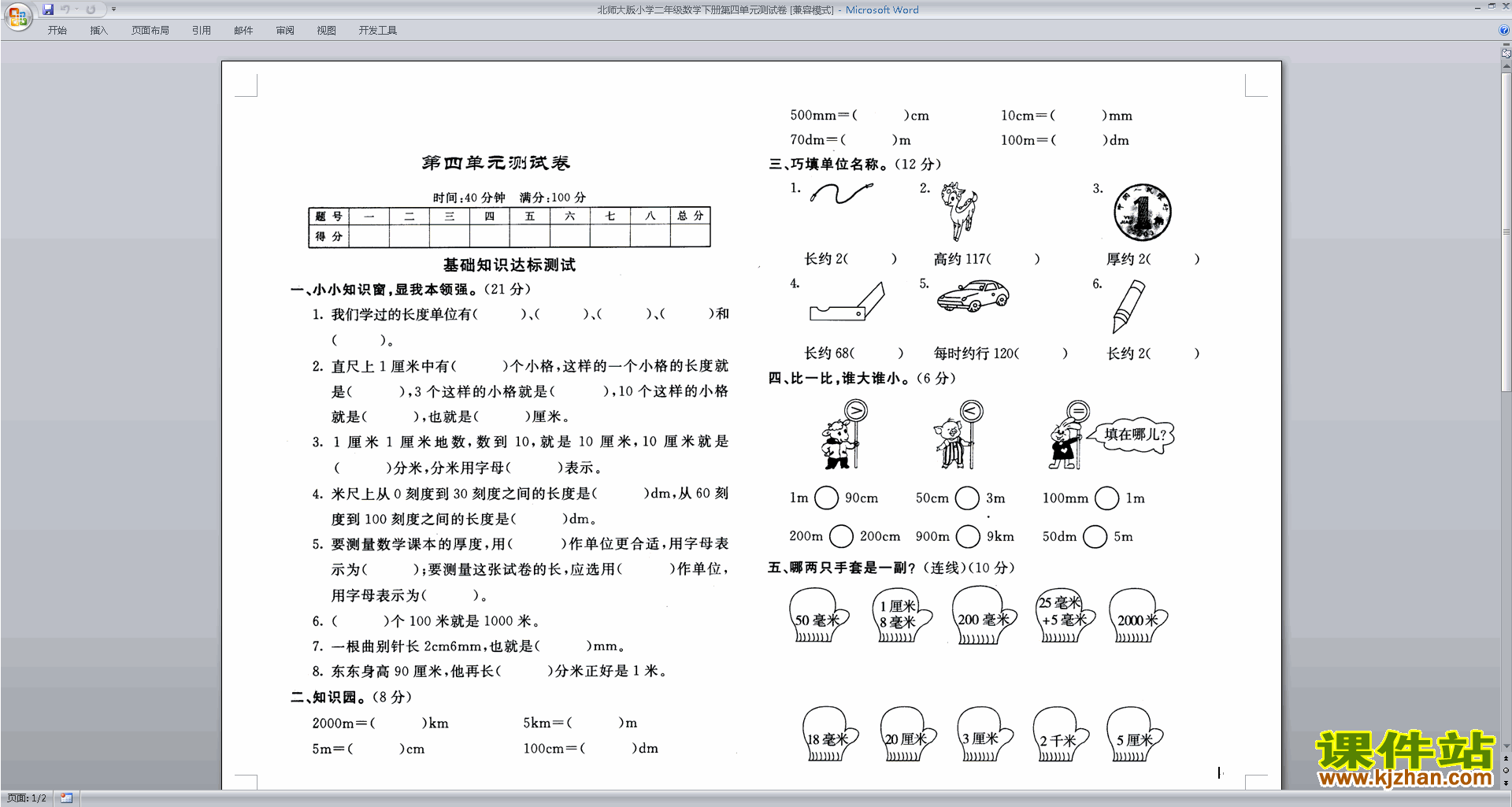The image size is (1512, 807).
Task: Click the 2000米 glove picture
Action: click(x=1137, y=616)
